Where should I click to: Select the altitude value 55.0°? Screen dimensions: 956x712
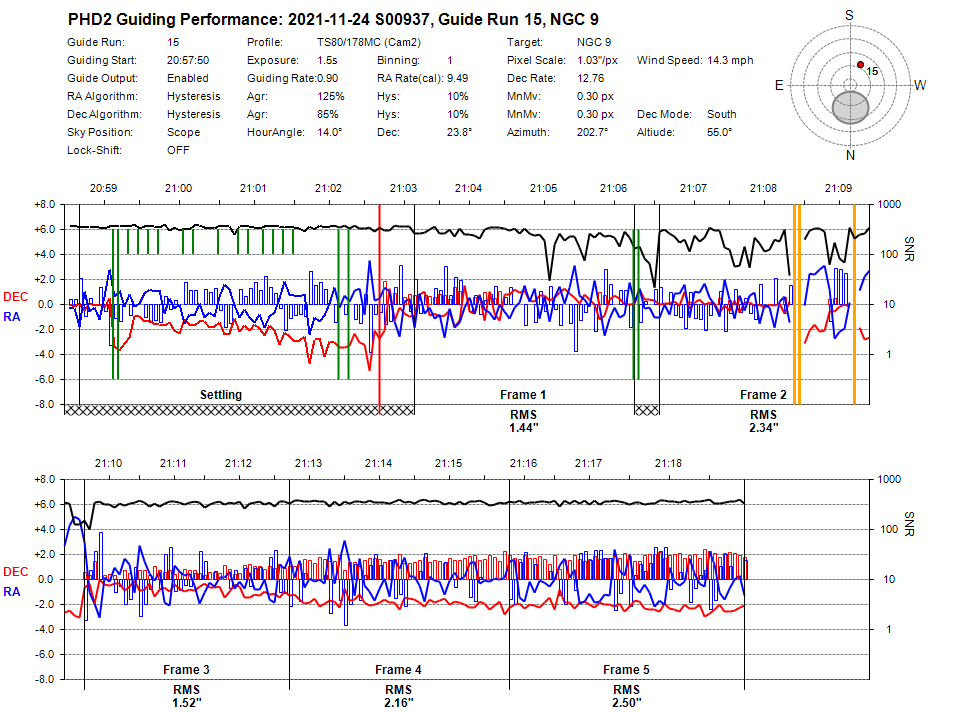[x=720, y=132]
